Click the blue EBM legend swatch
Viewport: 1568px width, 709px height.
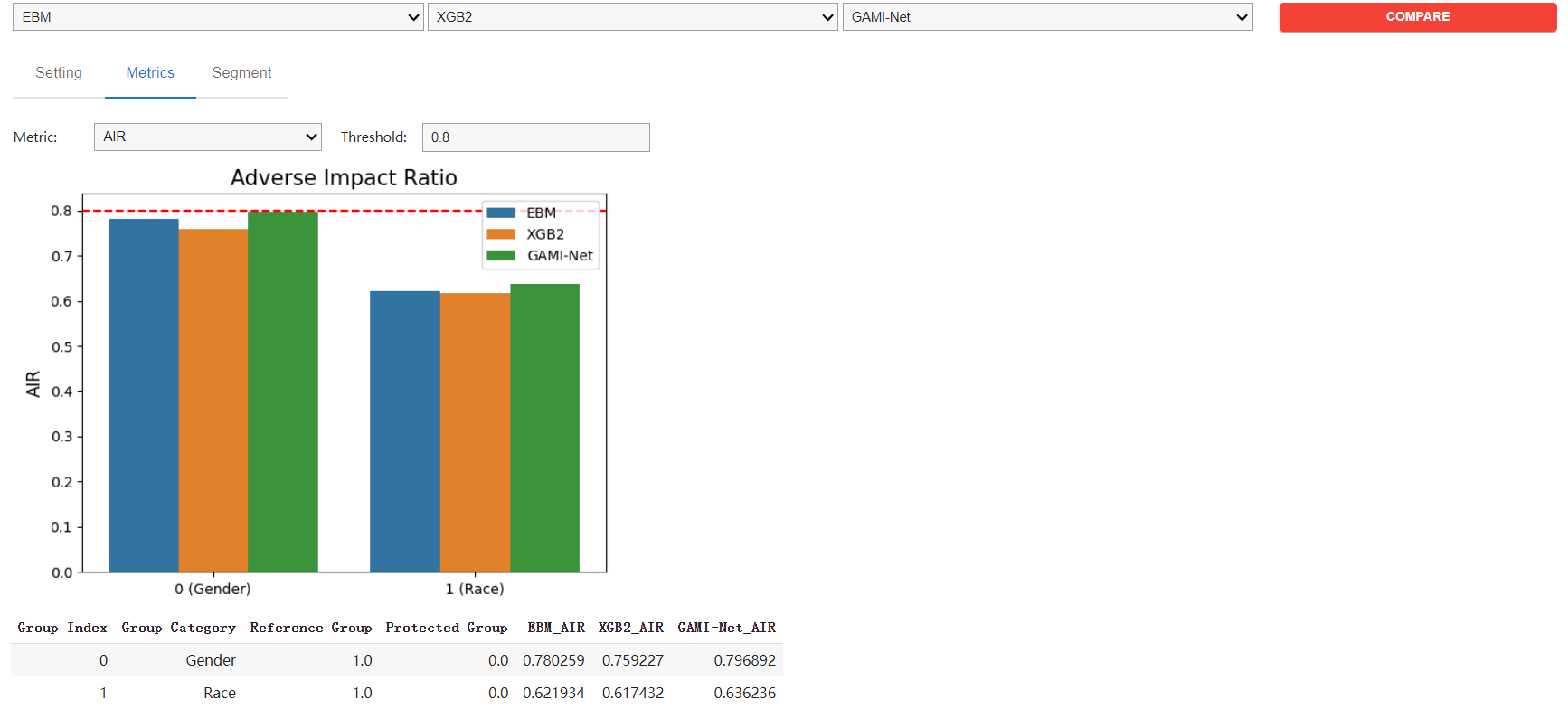click(x=501, y=213)
